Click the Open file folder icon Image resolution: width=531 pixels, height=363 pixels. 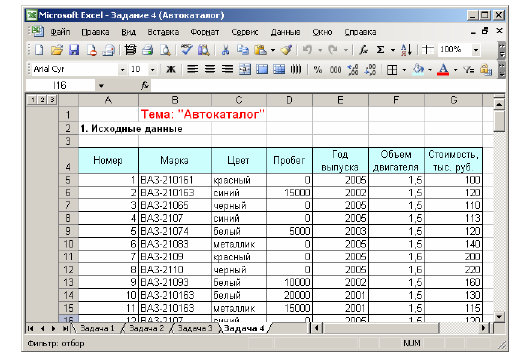click(x=57, y=50)
